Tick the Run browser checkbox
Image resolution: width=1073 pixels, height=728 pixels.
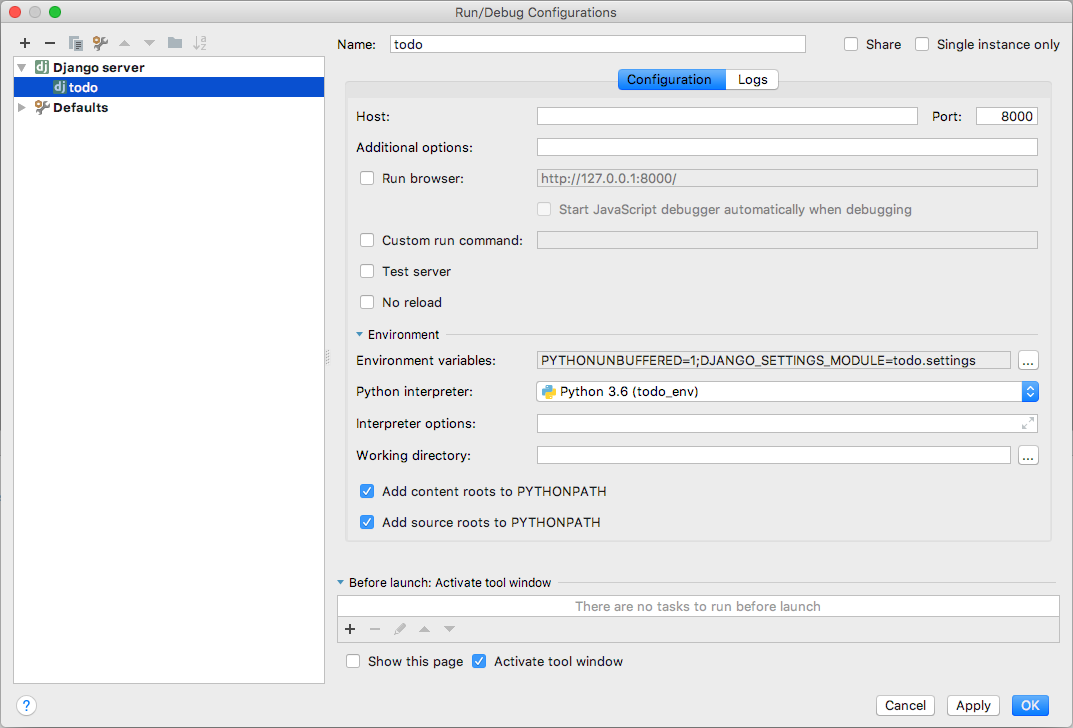(x=367, y=179)
